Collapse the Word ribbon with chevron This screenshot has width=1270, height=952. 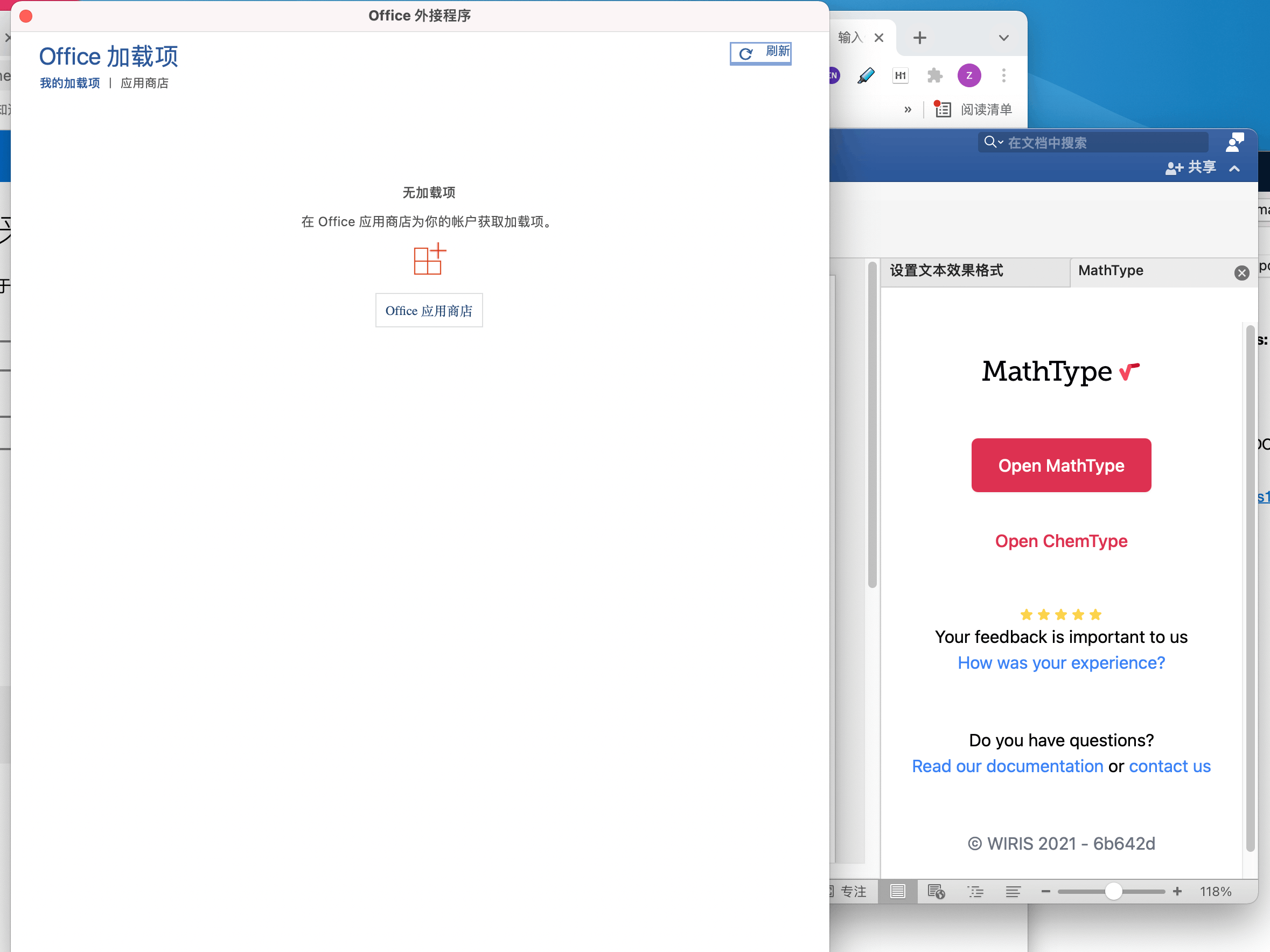click(1234, 168)
